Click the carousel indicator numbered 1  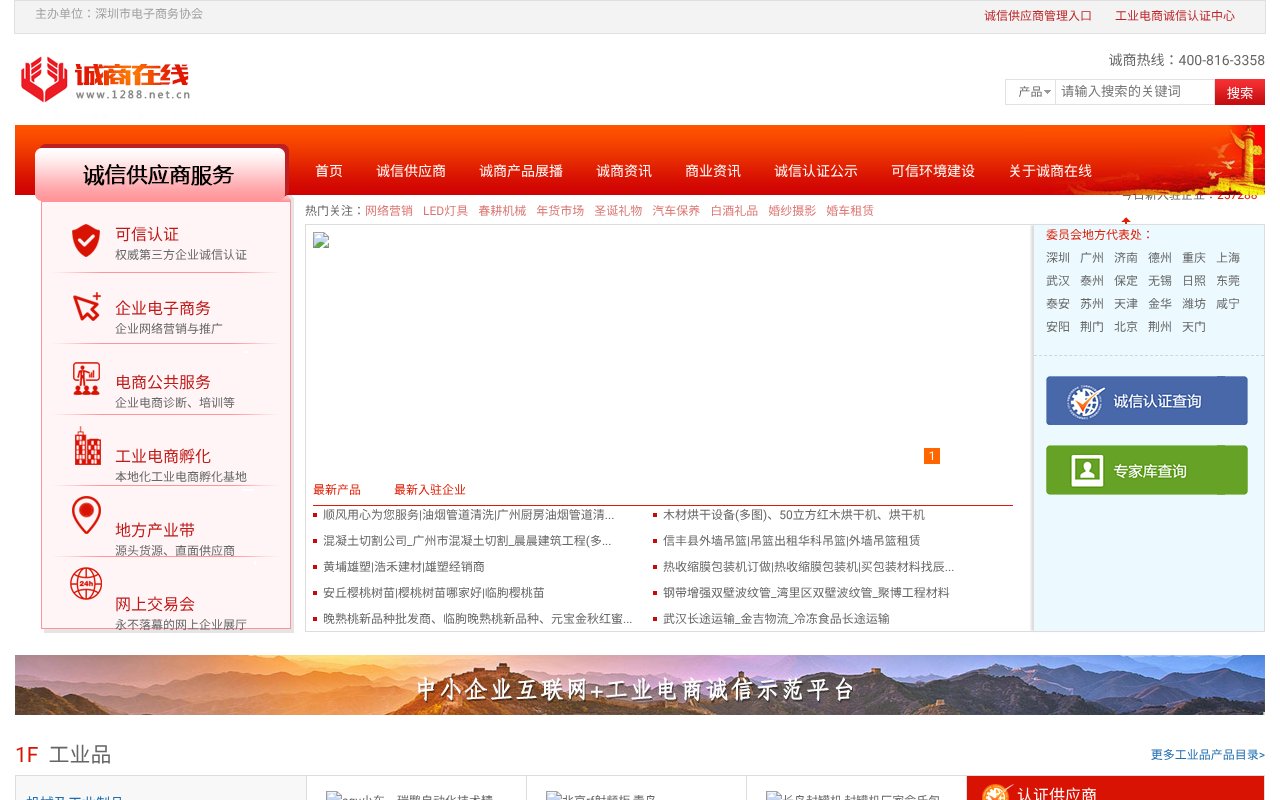tap(932, 455)
